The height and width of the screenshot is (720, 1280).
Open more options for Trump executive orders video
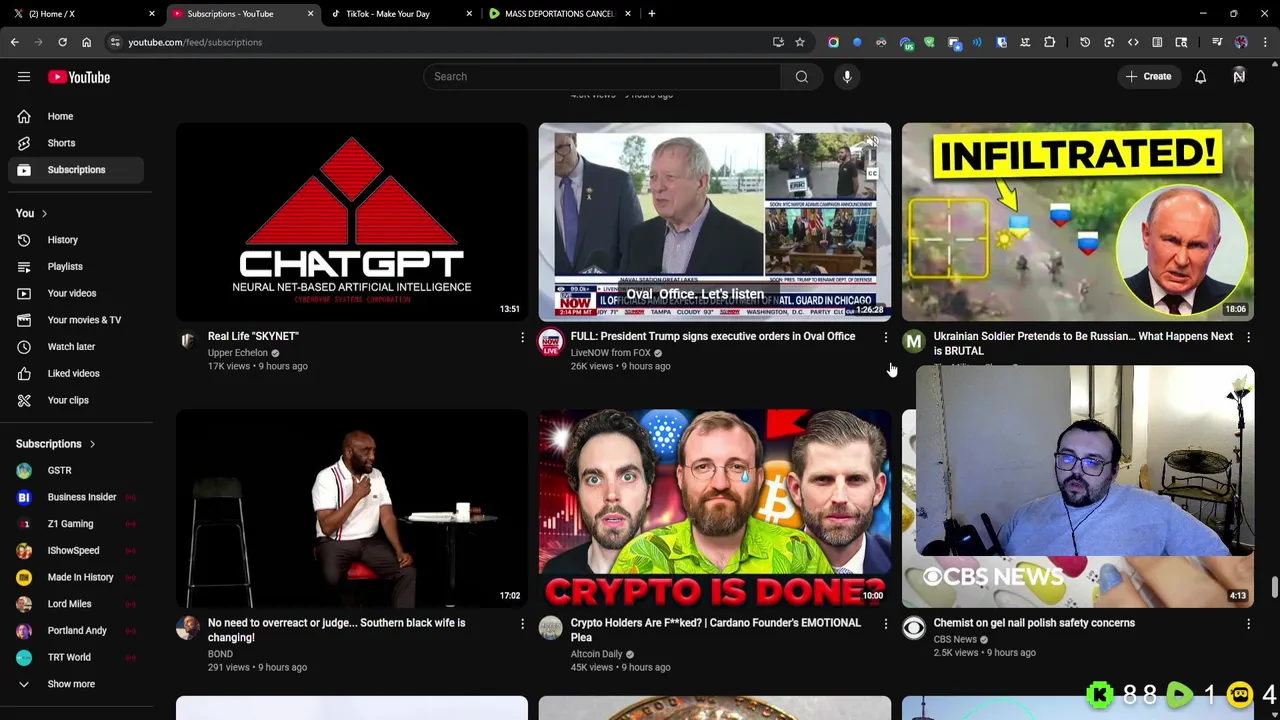click(x=885, y=338)
